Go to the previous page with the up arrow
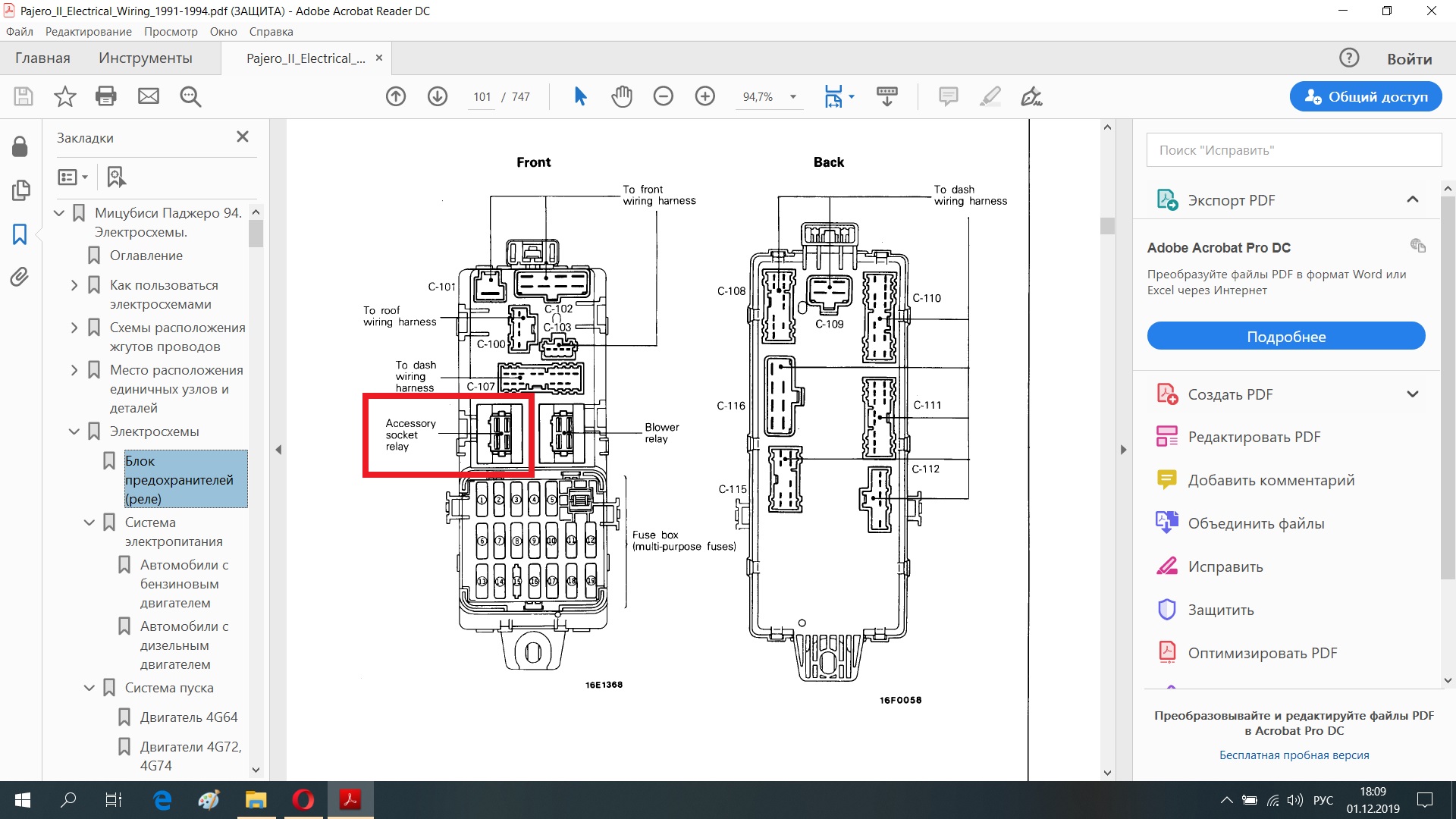The width and height of the screenshot is (1456, 819). 396,96
